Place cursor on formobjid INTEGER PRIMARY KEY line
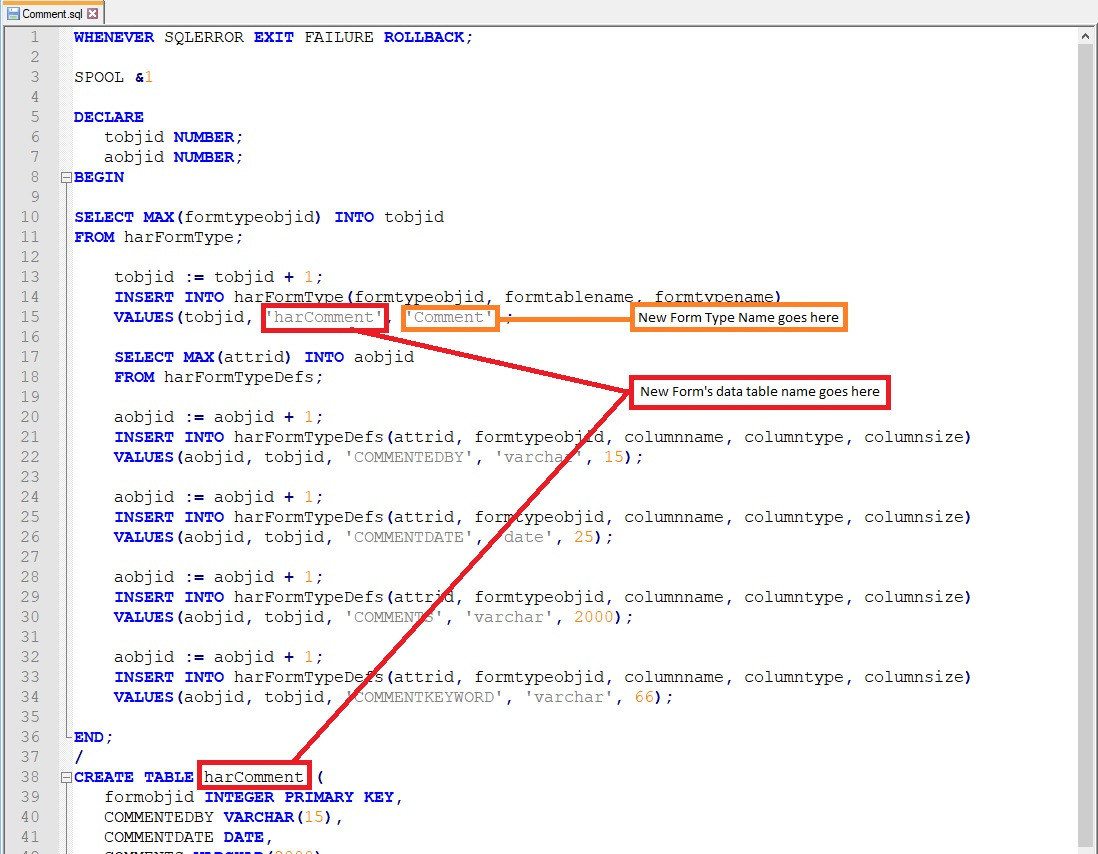 point(250,797)
